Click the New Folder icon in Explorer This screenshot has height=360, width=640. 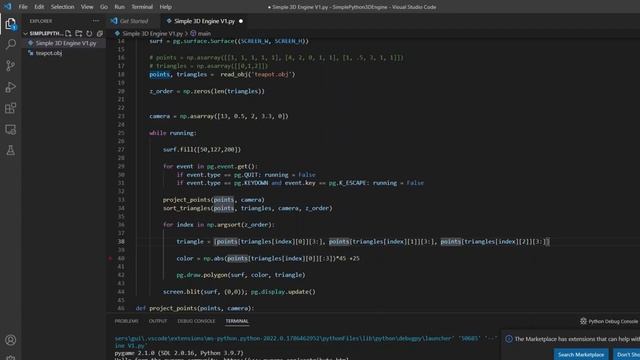coord(79,33)
